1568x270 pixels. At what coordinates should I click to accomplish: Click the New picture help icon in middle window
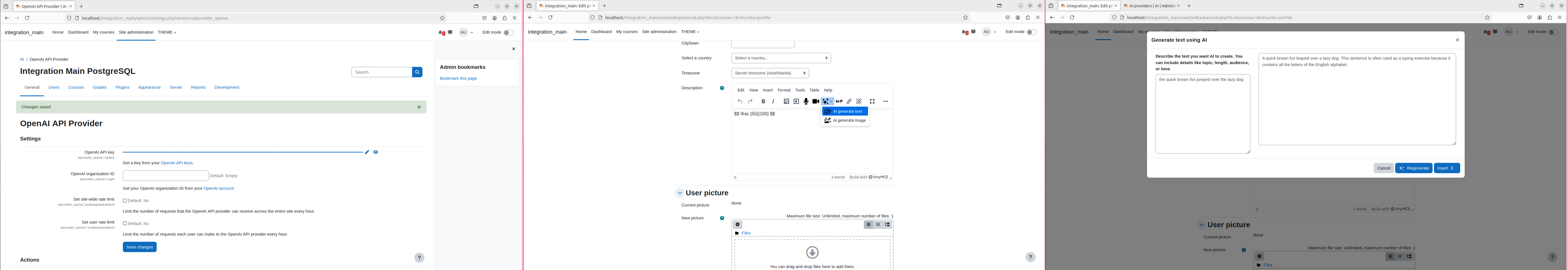[x=722, y=218]
